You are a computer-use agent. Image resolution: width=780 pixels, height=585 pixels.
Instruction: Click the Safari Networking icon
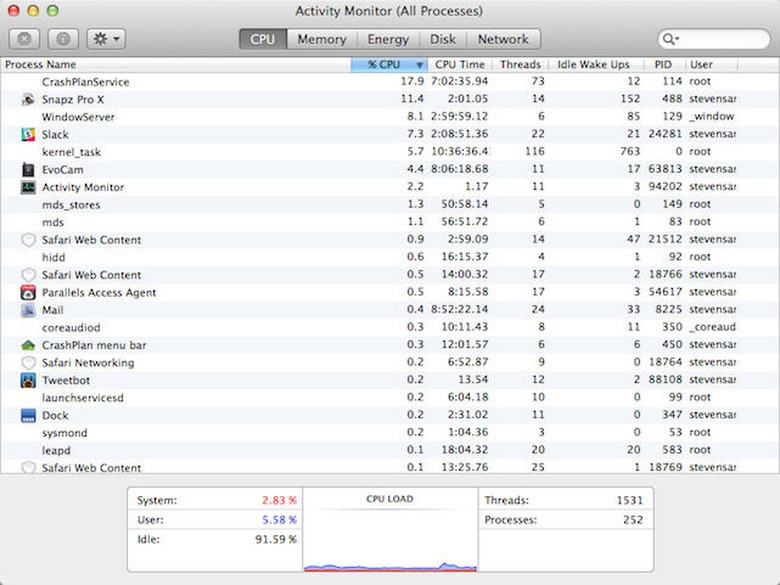coord(28,363)
